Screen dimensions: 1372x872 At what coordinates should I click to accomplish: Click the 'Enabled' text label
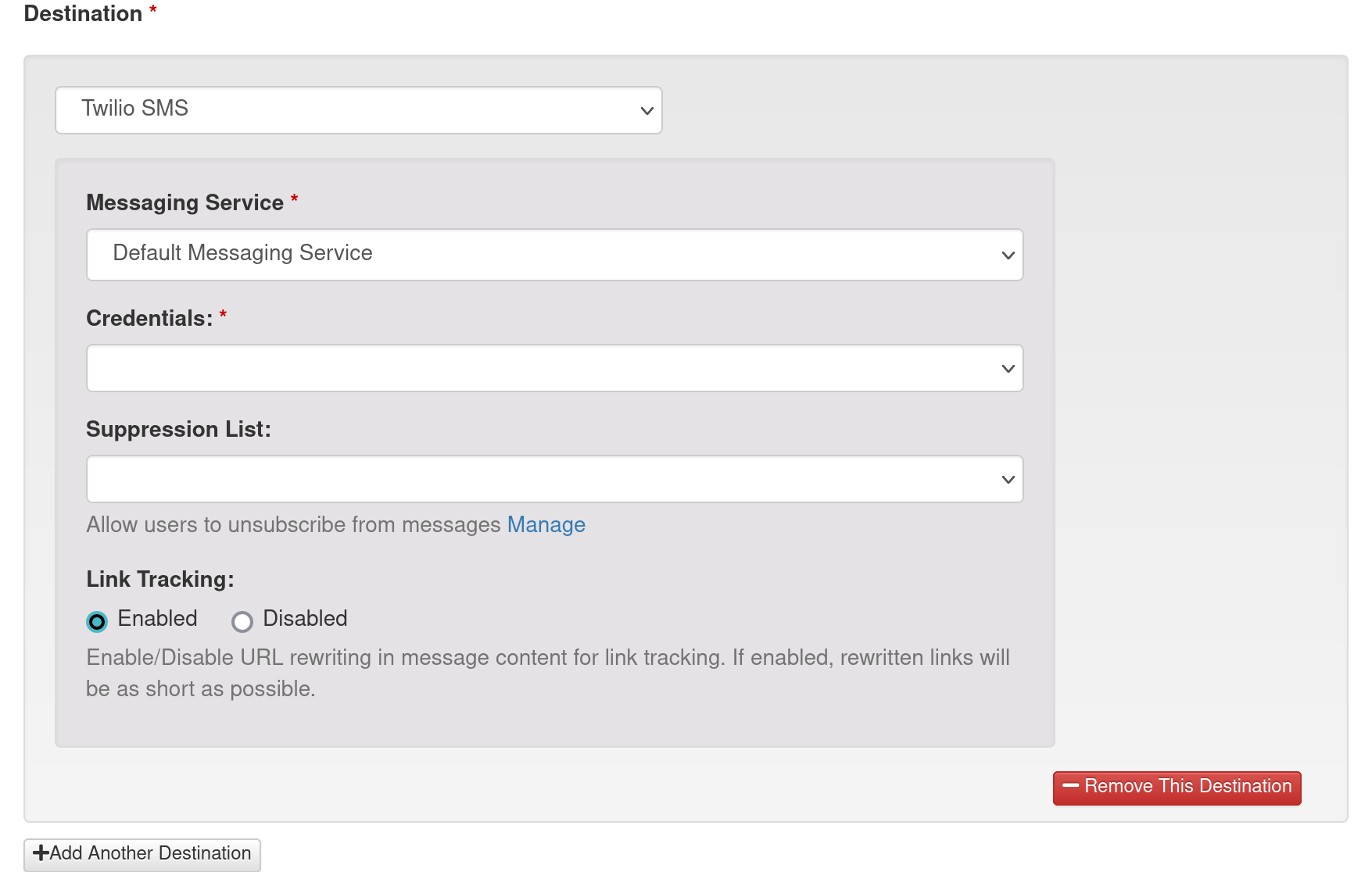point(157,619)
